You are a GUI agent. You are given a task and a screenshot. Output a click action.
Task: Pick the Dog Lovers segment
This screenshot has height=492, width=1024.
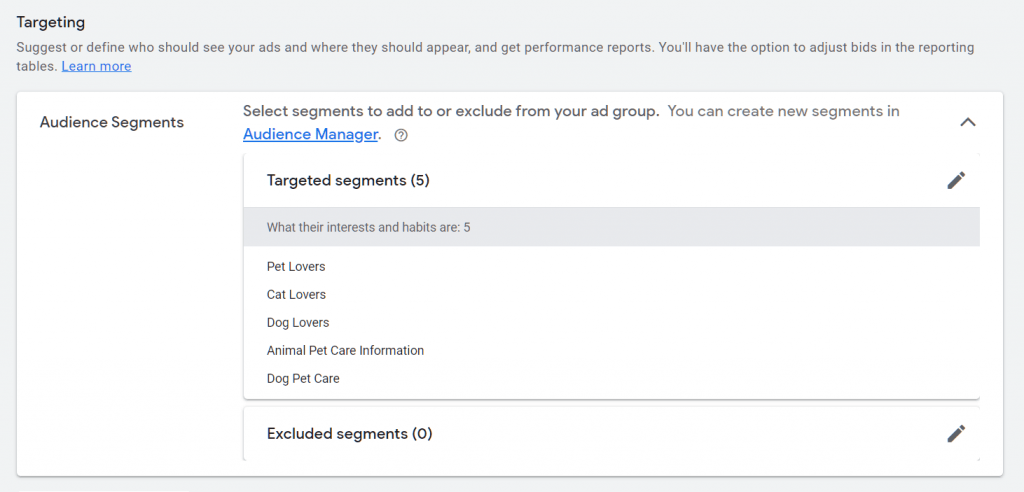point(298,323)
